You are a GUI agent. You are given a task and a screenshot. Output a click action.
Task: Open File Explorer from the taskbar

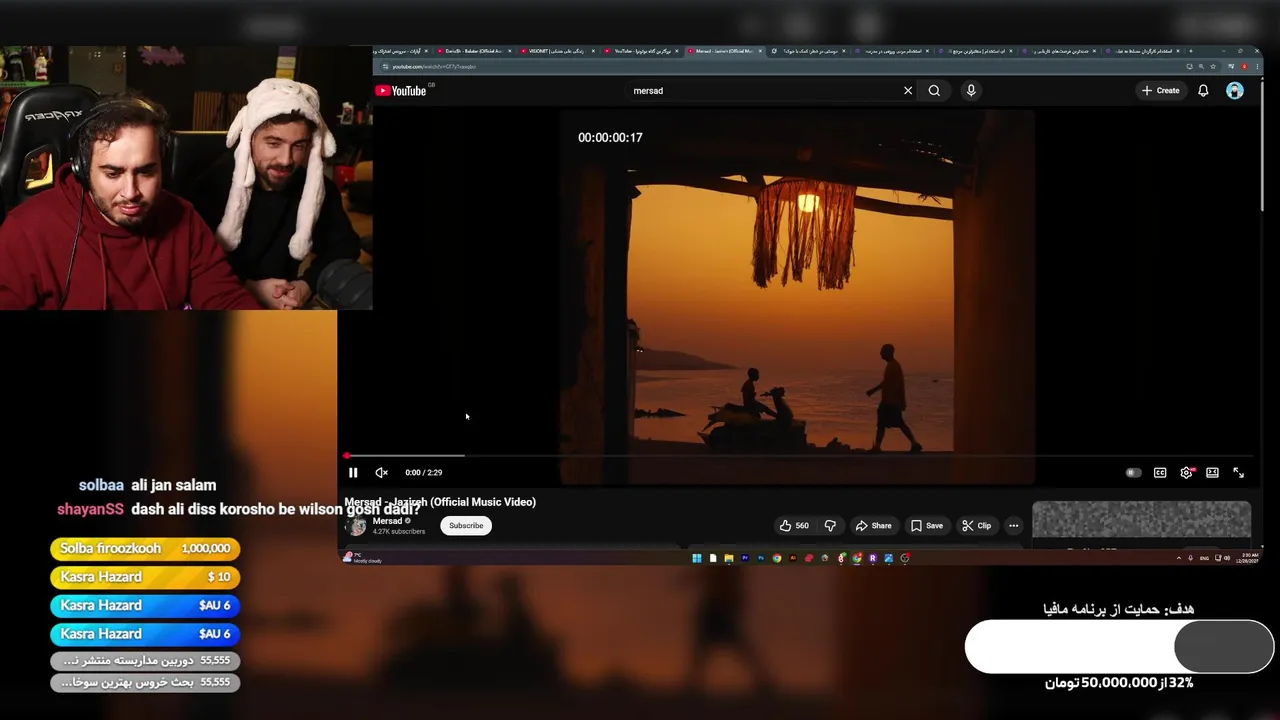729,559
